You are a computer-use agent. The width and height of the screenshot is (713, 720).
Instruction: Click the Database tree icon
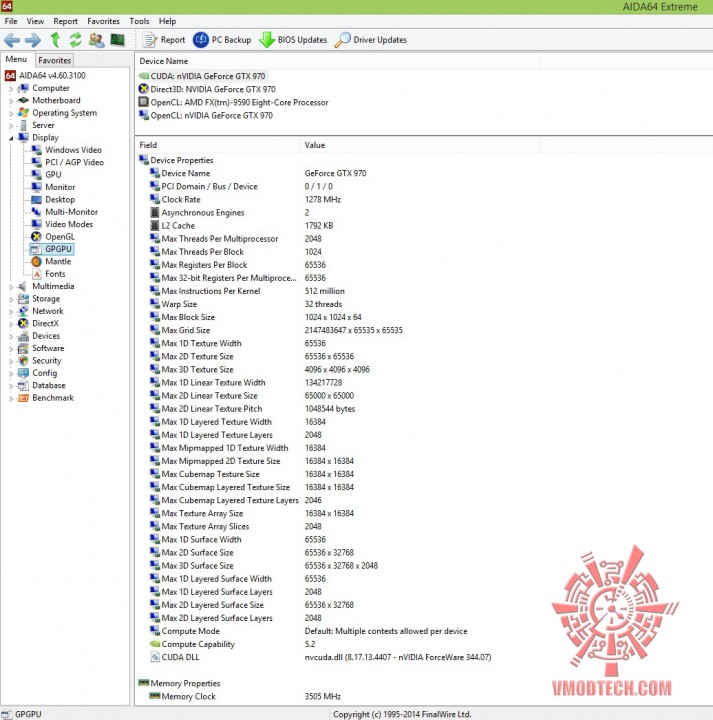[23, 386]
